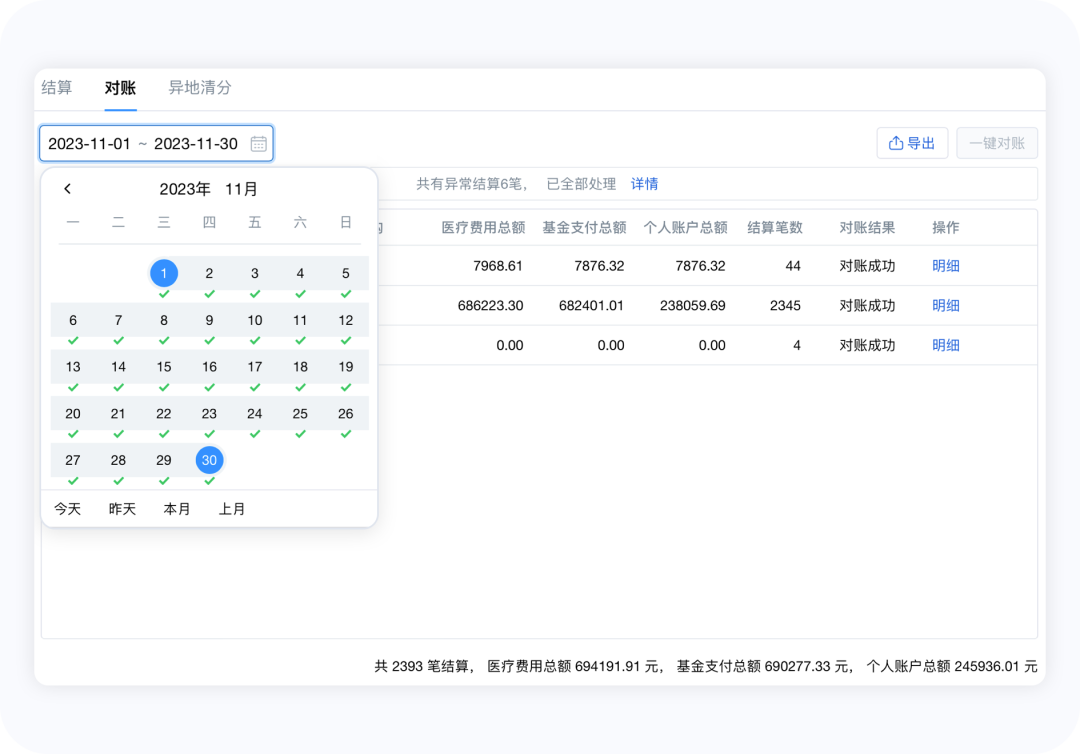
Task: Click the 2023年 year label in calendar header
Action: coord(185,189)
